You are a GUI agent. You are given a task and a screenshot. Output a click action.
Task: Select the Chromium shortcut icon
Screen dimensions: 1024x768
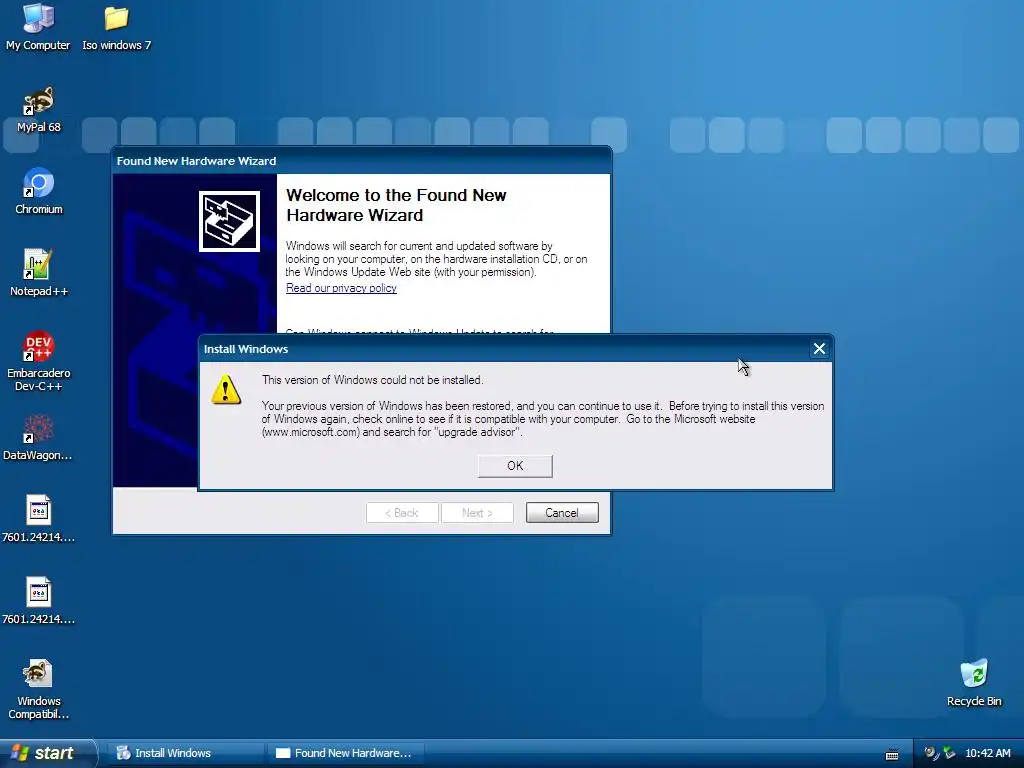click(x=39, y=191)
